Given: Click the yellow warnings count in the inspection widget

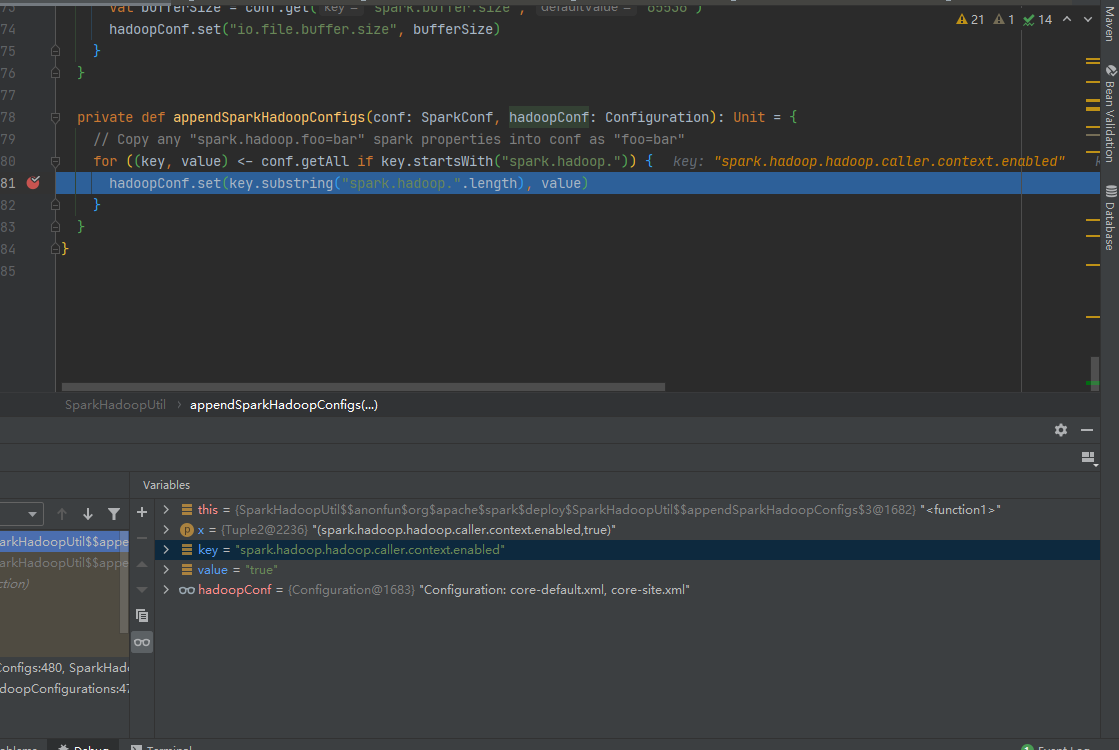Looking at the screenshot, I should 968,18.
